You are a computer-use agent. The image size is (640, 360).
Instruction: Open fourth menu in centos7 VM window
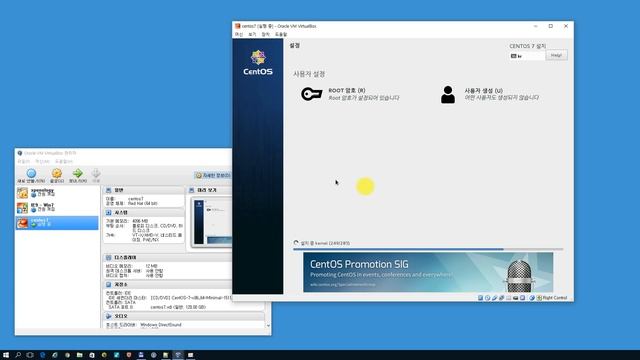281,35
